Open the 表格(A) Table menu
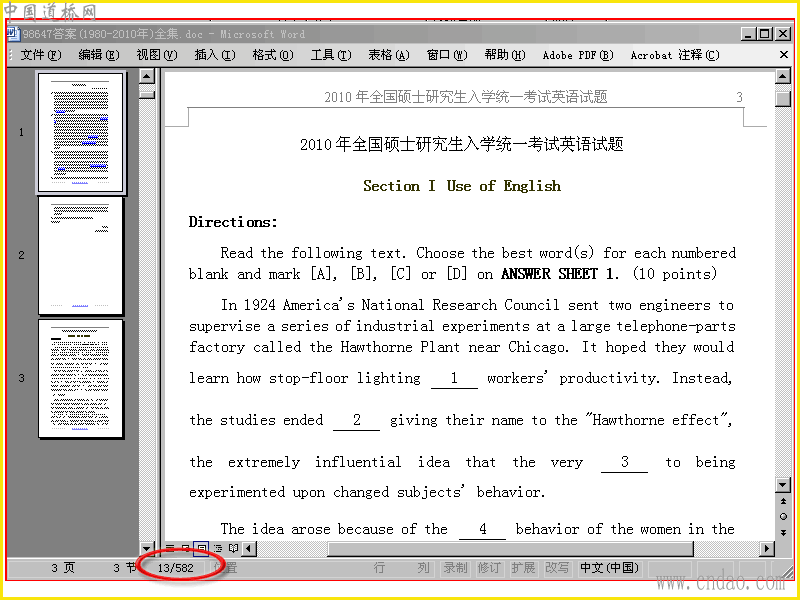 (389, 55)
